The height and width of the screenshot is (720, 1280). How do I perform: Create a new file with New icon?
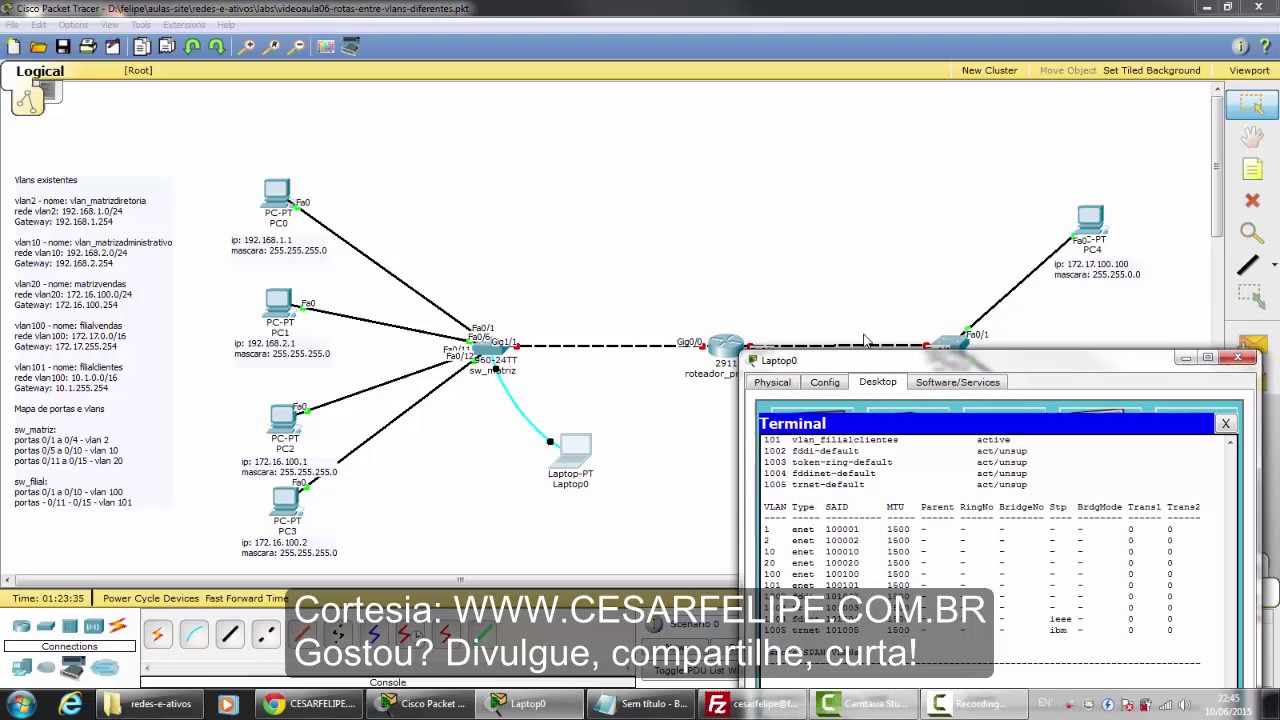(x=13, y=46)
